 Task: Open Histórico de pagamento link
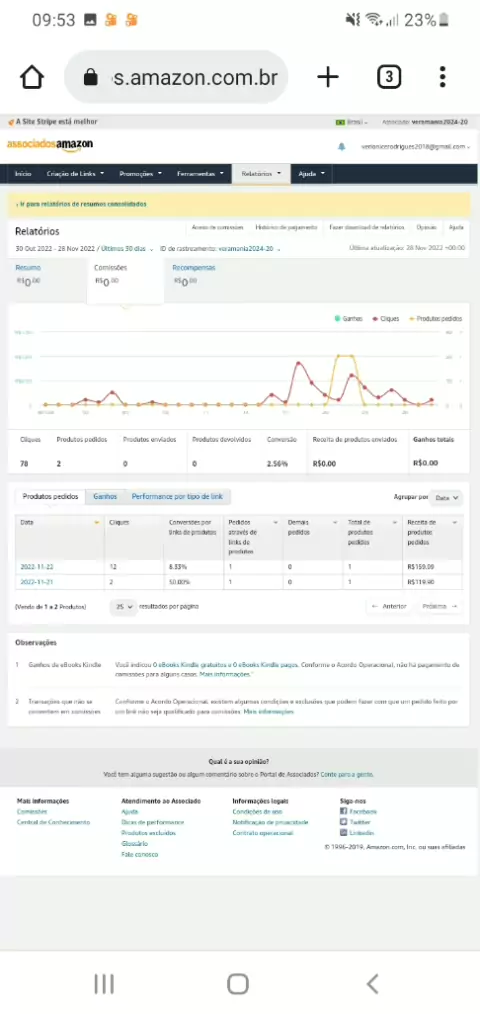coord(286,228)
